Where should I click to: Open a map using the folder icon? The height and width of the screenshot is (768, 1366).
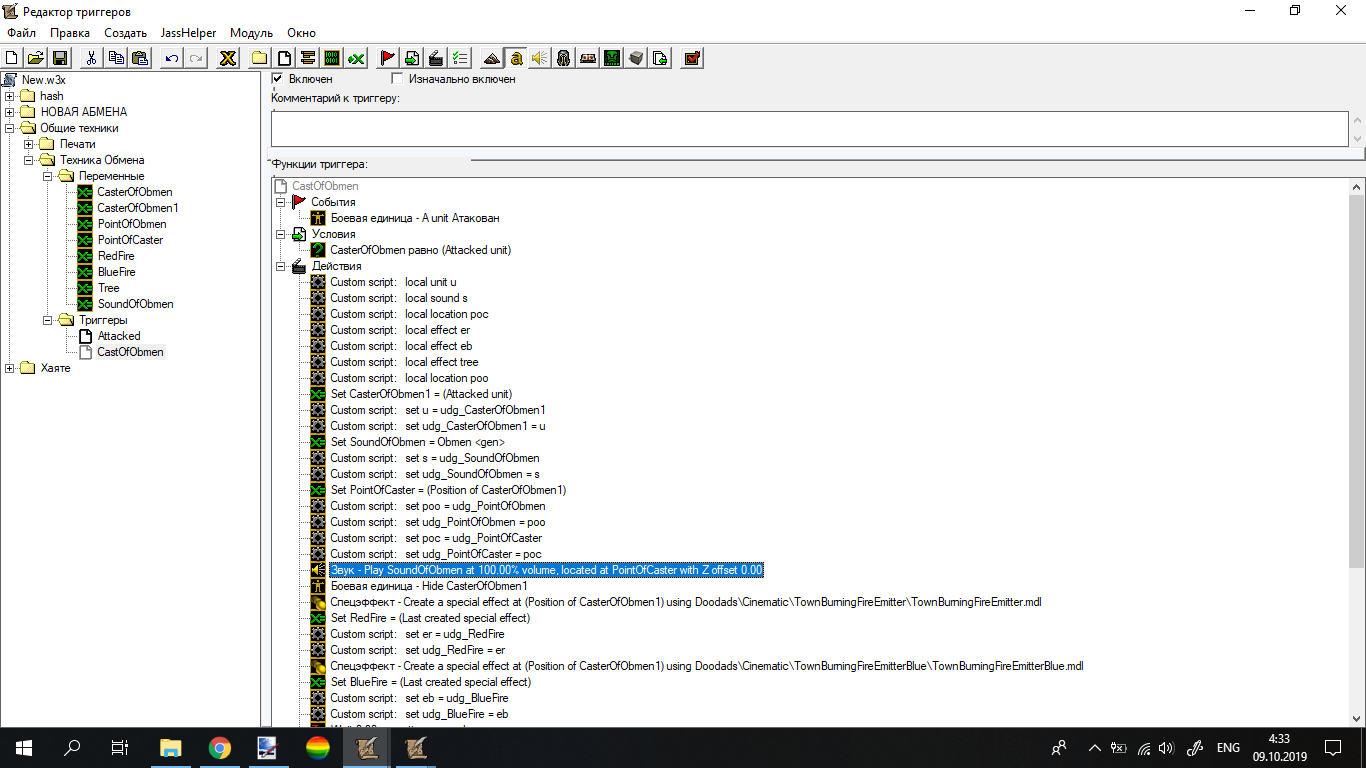(x=36, y=58)
